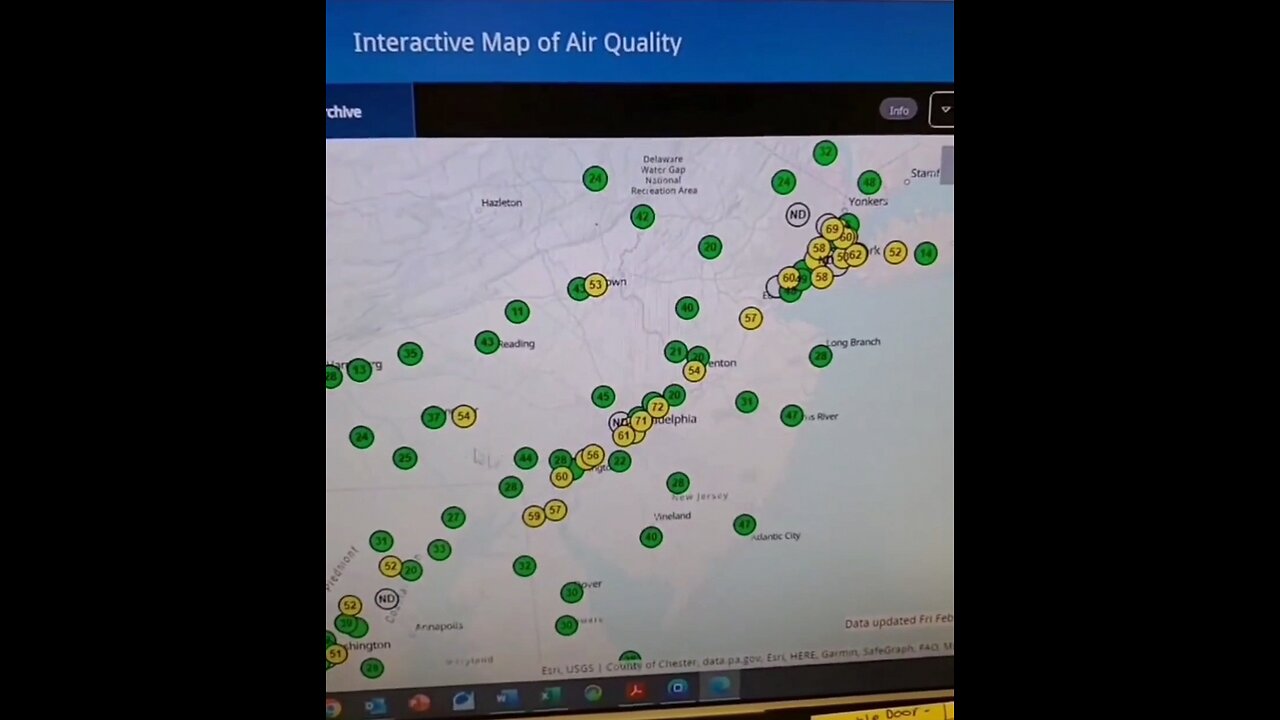The width and height of the screenshot is (1280, 720).
Task: Click green 30 marker at Dover
Action: click(x=572, y=592)
